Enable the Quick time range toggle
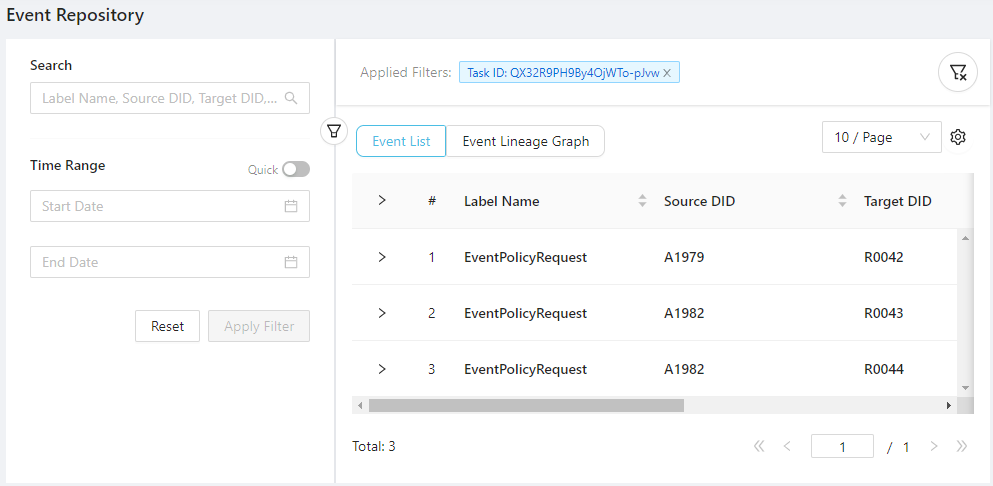993x486 pixels. pos(295,170)
